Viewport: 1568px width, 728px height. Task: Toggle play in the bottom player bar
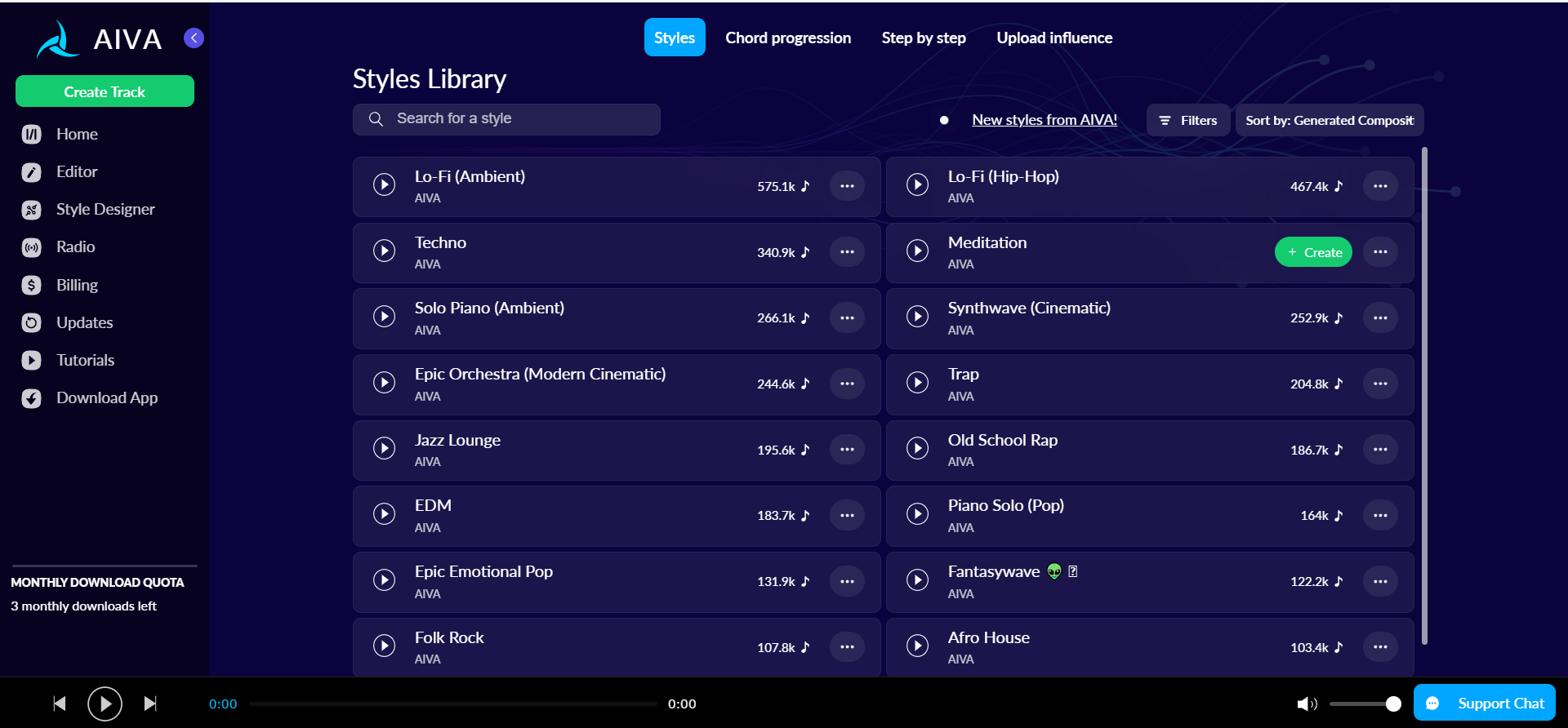point(105,704)
